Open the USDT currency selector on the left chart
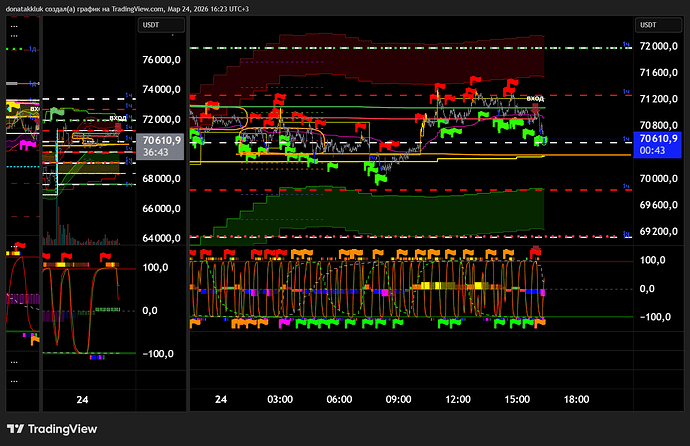The height and width of the screenshot is (446, 690). (x=151, y=24)
